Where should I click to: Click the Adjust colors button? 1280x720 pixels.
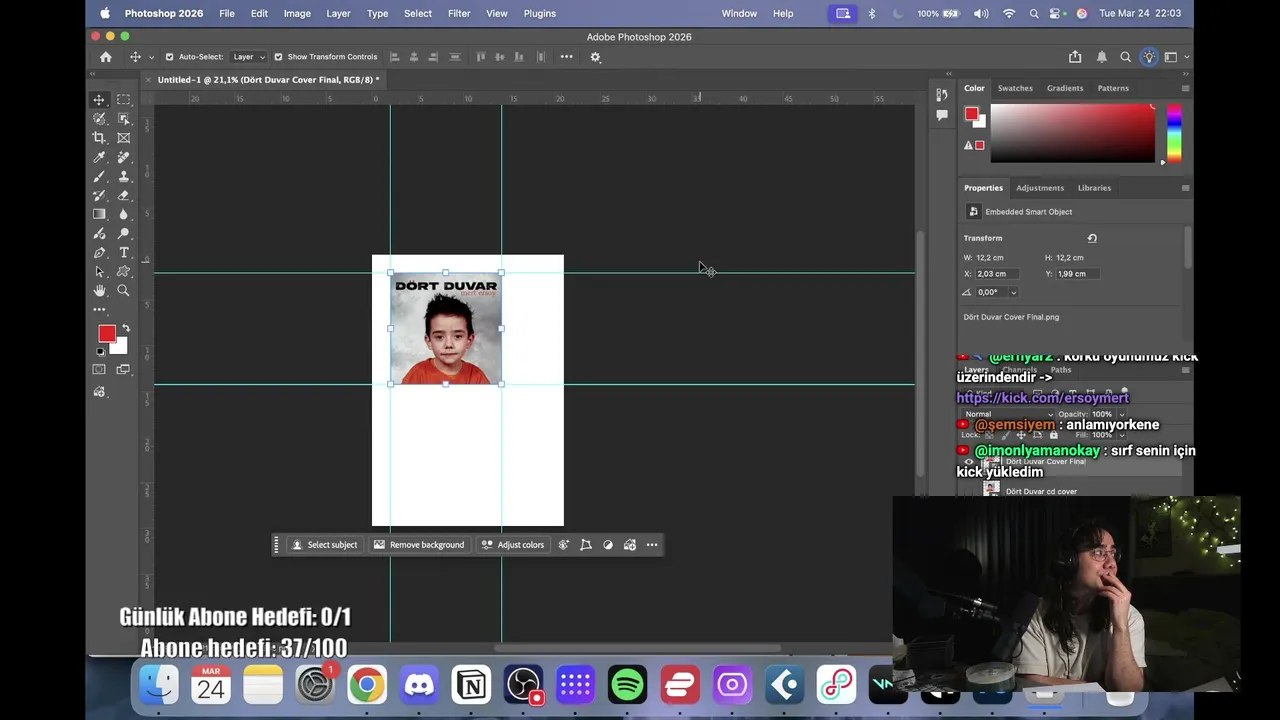point(513,545)
